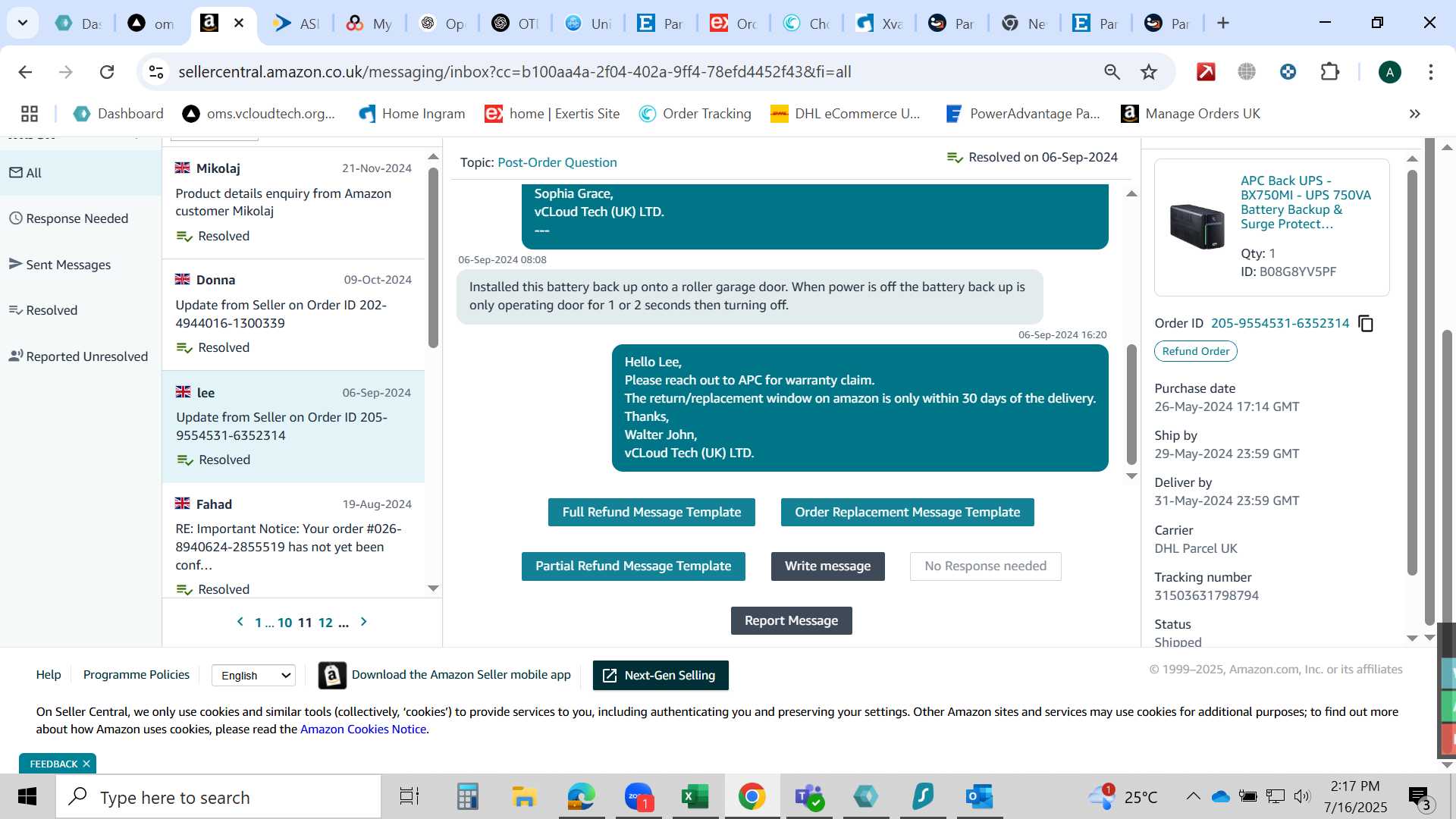The width and height of the screenshot is (1456, 819).
Task: Click the red arrow extension icon
Action: pyautogui.click(x=1206, y=72)
